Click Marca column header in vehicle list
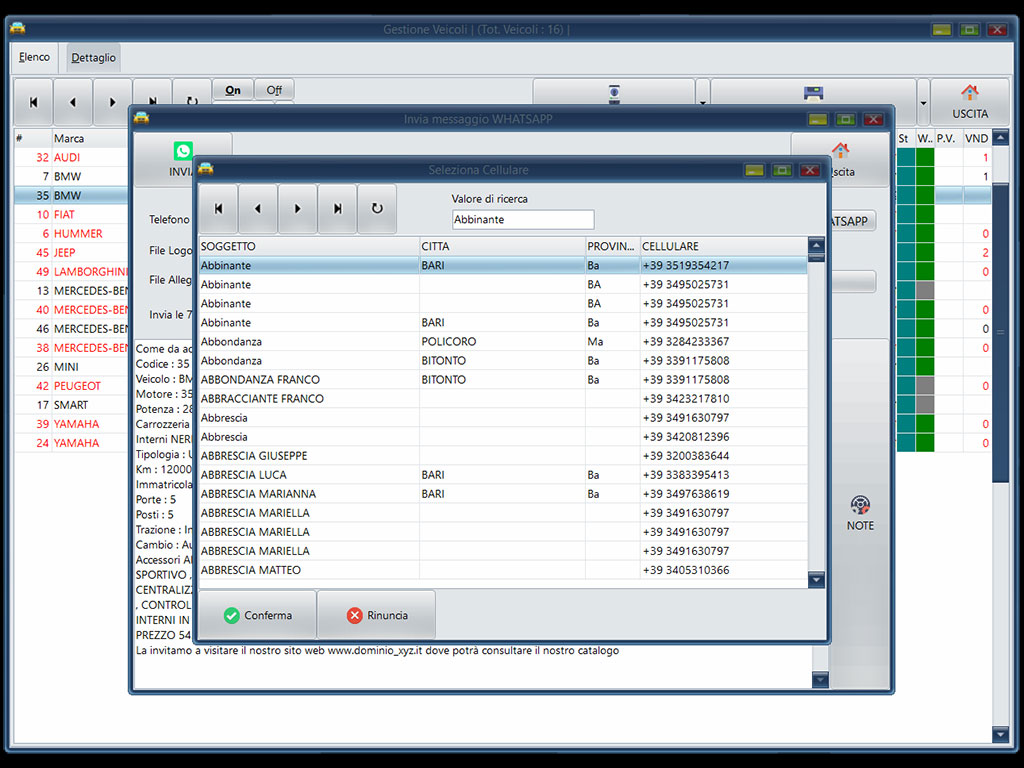 [x=90, y=138]
